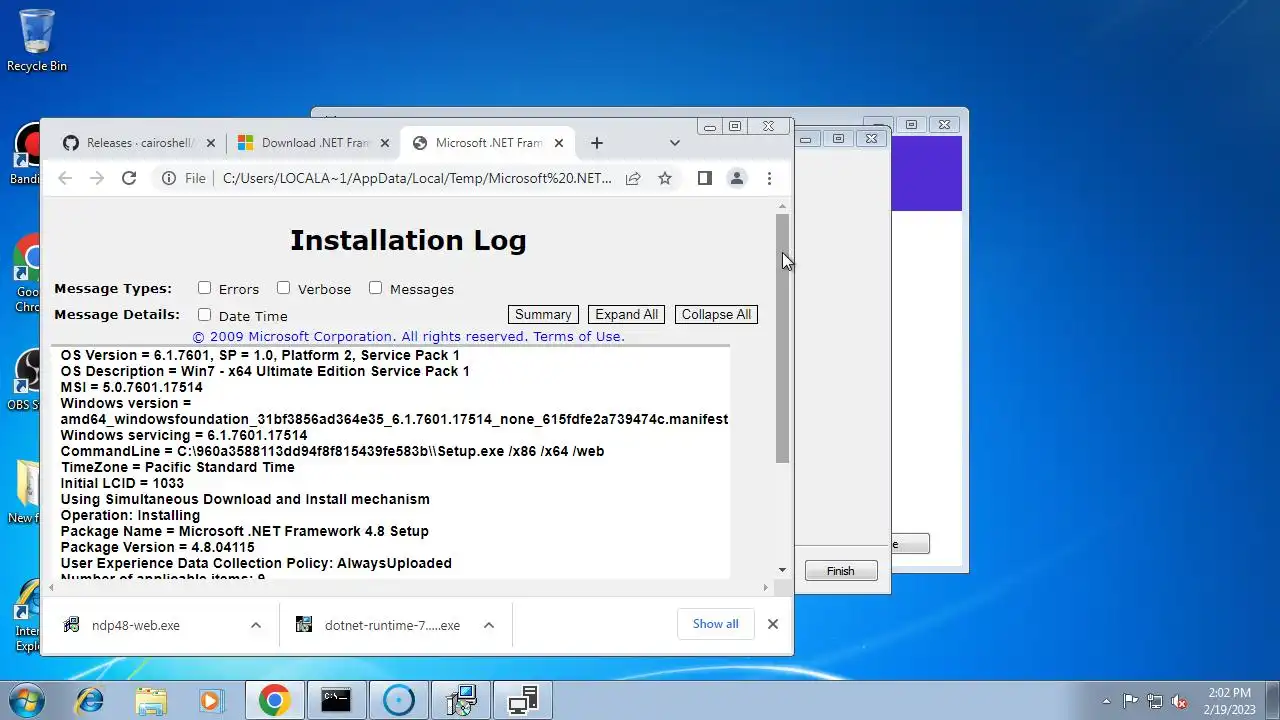Viewport: 1280px width, 720px height.
Task: Select the Microsoft .NET Framework tab
Action: [488, 143]
